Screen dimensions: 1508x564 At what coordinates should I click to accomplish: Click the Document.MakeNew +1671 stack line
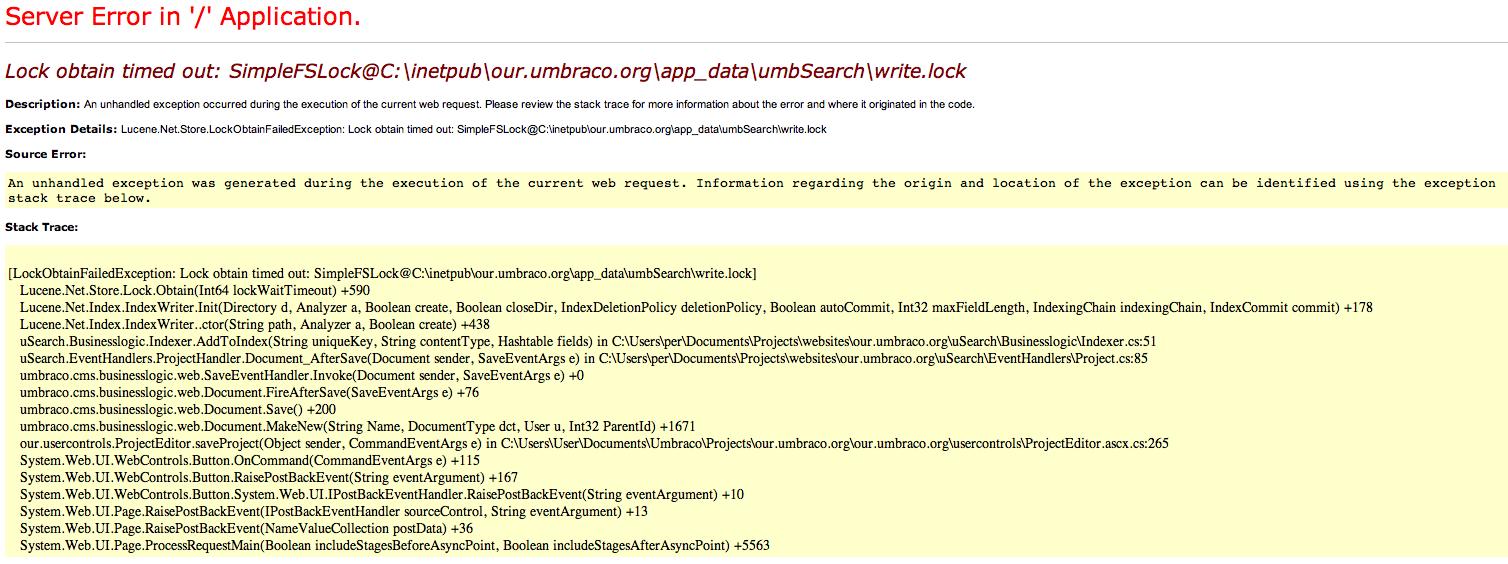point(358,426)
